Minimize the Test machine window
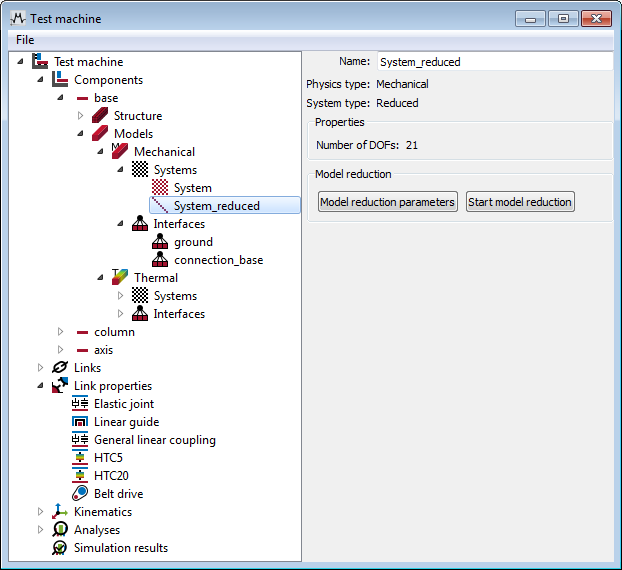The height and width of the screenshot is (570, 622). pos(530,19)
